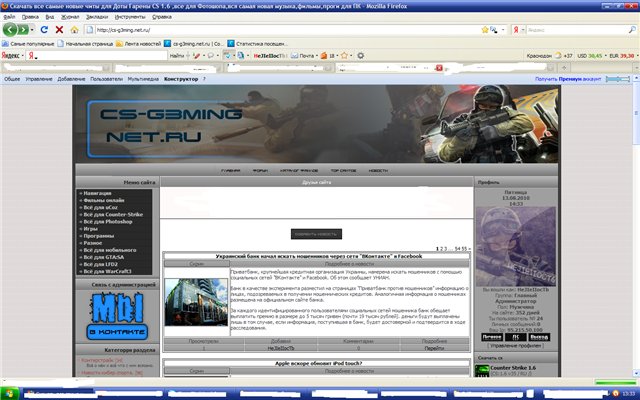Click Фильмы онлайн in site menu
The image size is (640, 400).
[103, 200]
